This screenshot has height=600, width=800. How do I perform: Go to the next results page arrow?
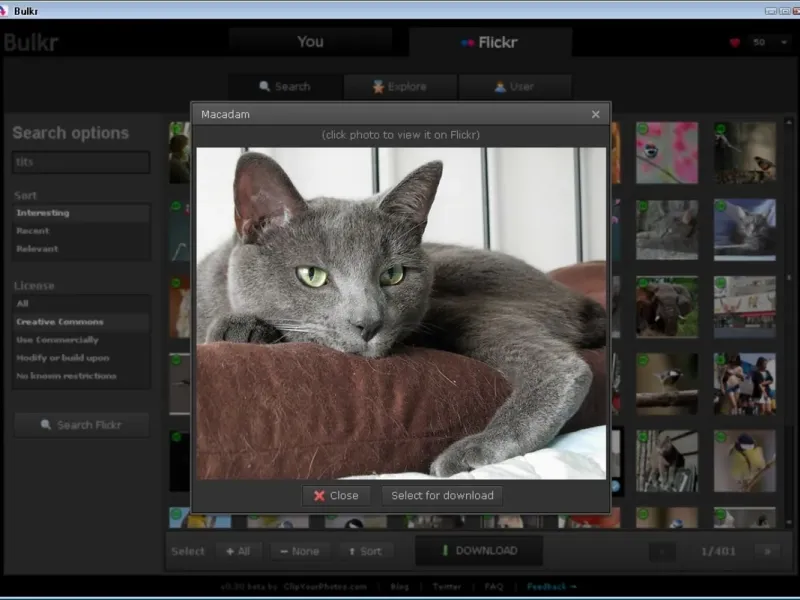click(x=767, y=551)
